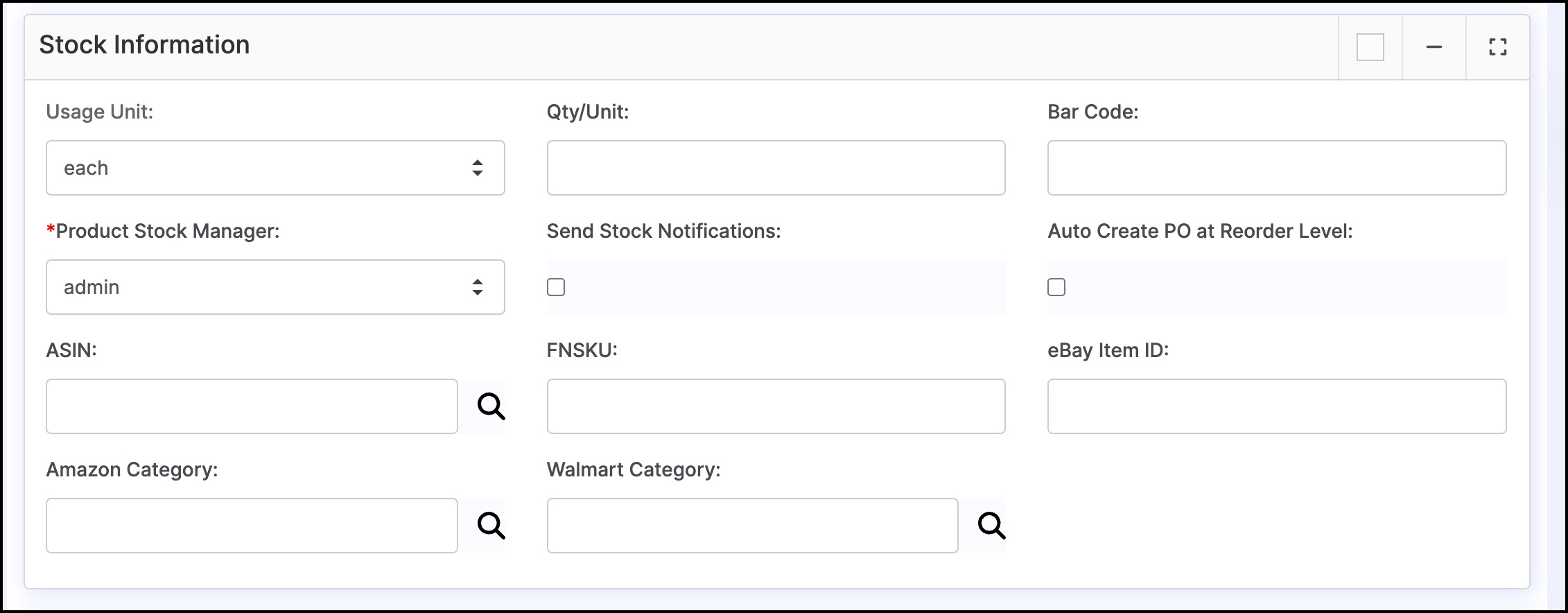Viewport: 1568px width, 613px height.
Task: Click the ASIN search magnifier icon
Action: (x=491, y=406)
